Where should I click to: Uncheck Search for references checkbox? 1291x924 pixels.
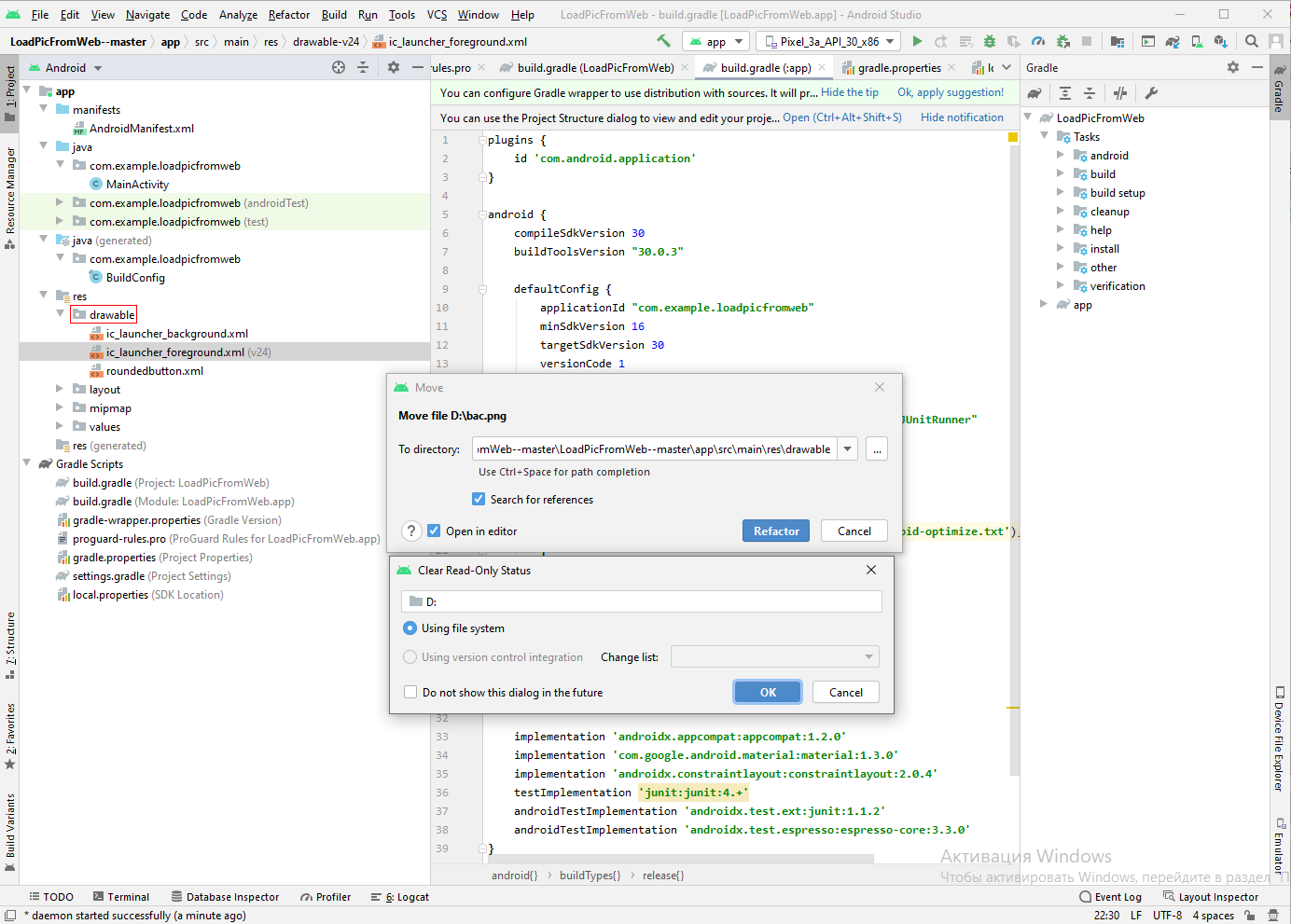[479, 499]
